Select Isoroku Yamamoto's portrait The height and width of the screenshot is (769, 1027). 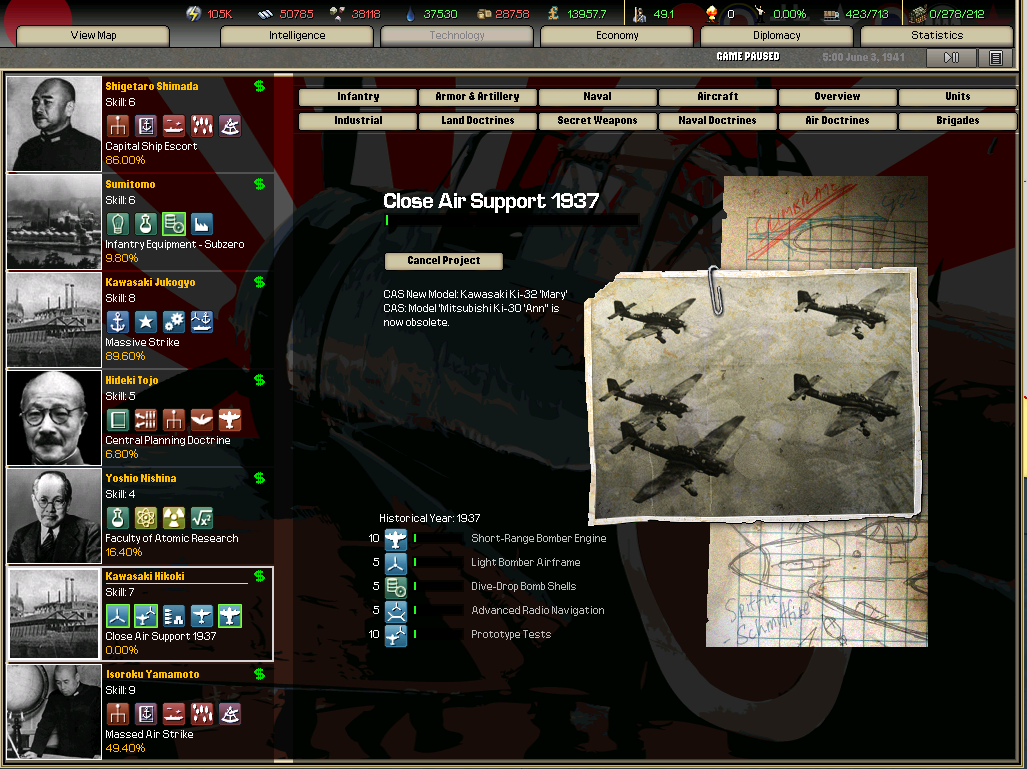tap(54, 712)
